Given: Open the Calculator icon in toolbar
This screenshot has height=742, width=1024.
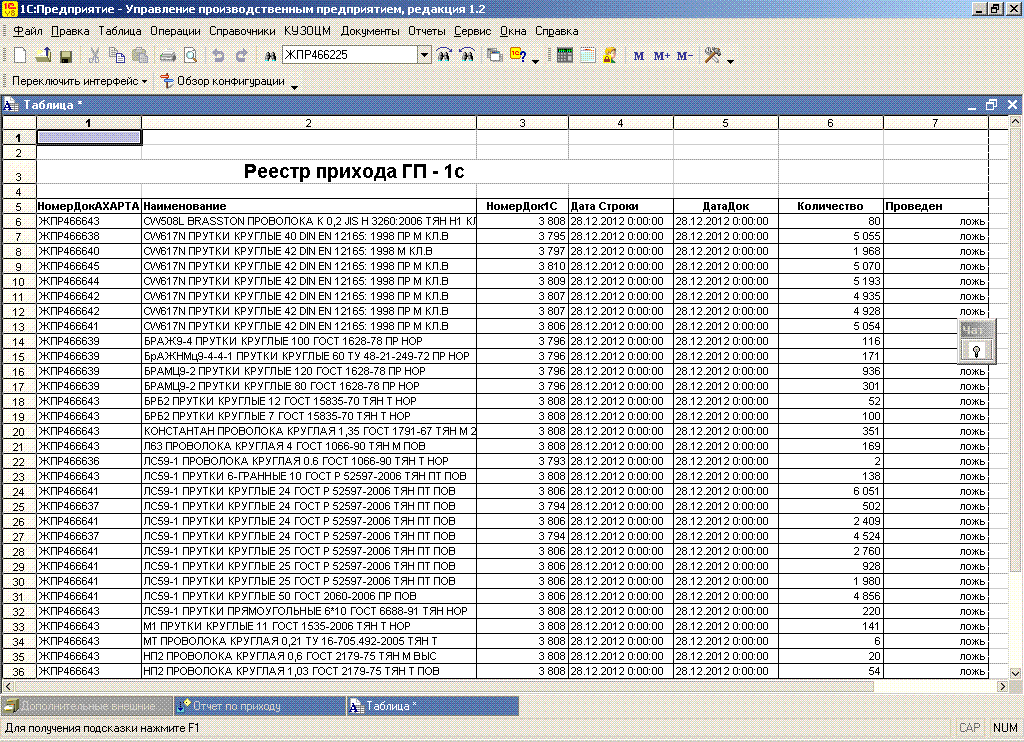Looking at the screenshot, I should pos(565,56).
